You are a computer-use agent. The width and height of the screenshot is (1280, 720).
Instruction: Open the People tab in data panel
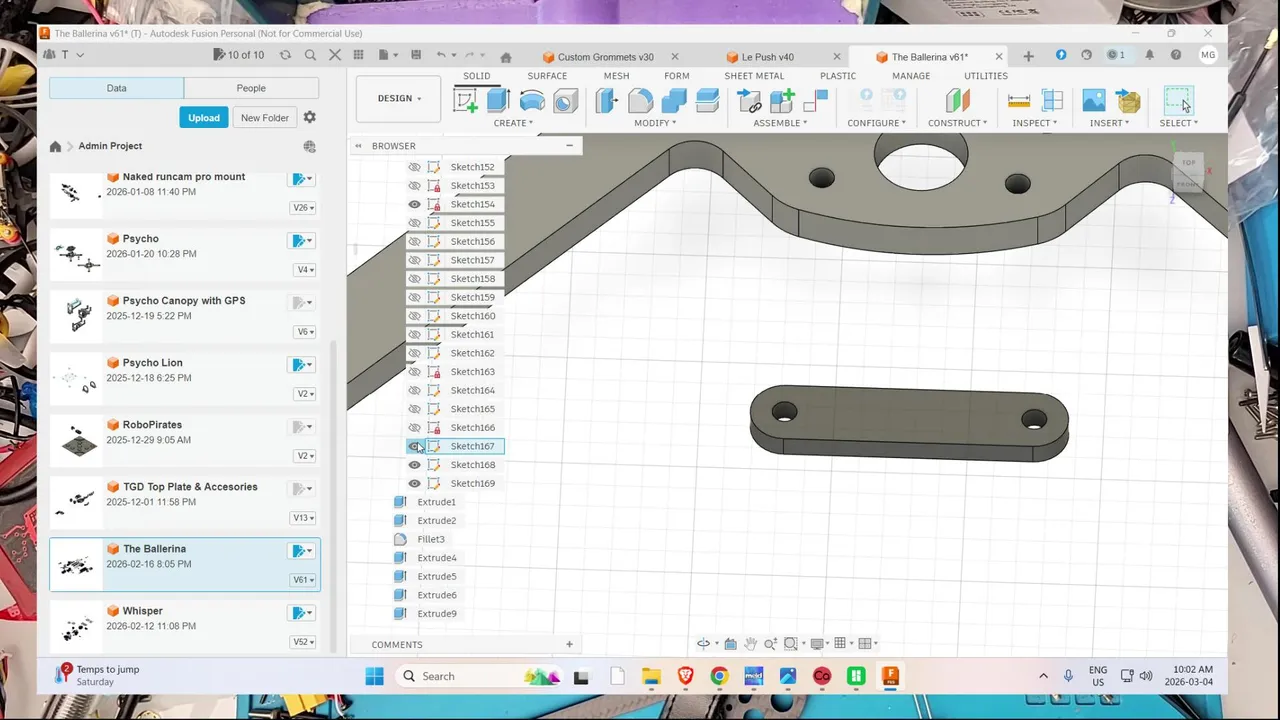point(251,88)
